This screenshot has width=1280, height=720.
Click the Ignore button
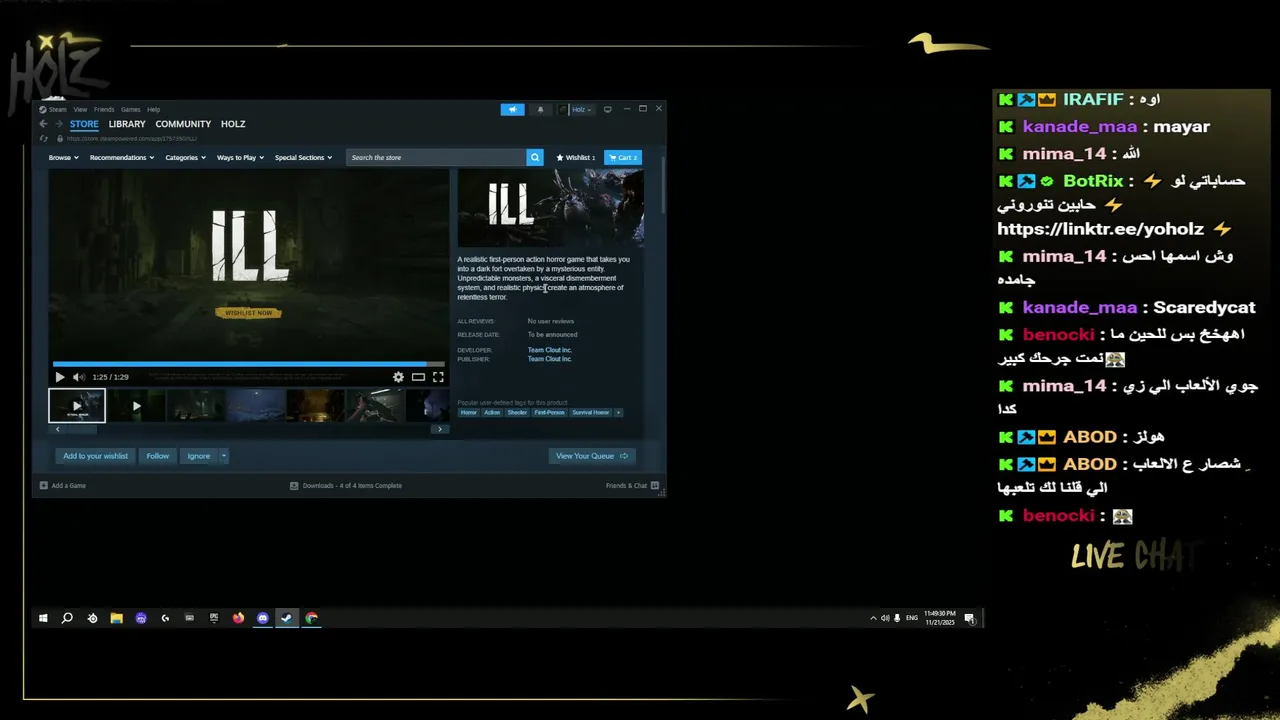(199, 456)
